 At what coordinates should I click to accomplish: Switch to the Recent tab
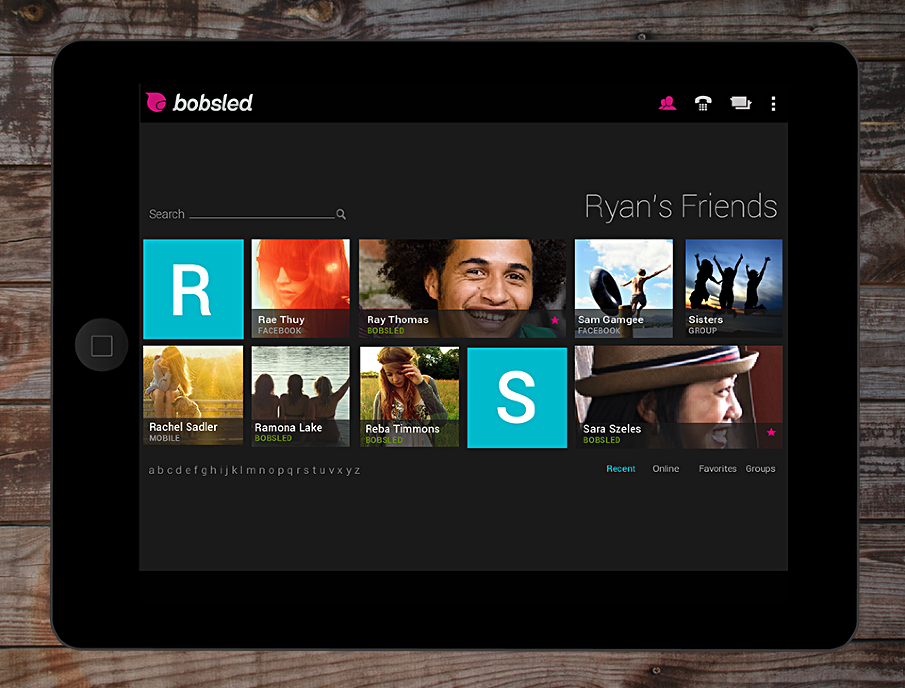620,469
